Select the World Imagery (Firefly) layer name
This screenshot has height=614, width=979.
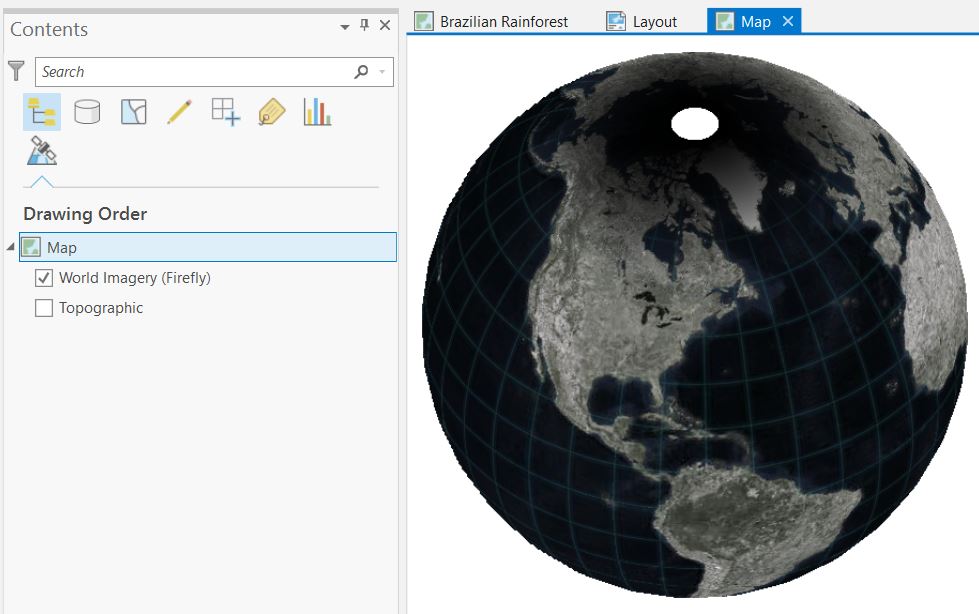click(135, 278)
